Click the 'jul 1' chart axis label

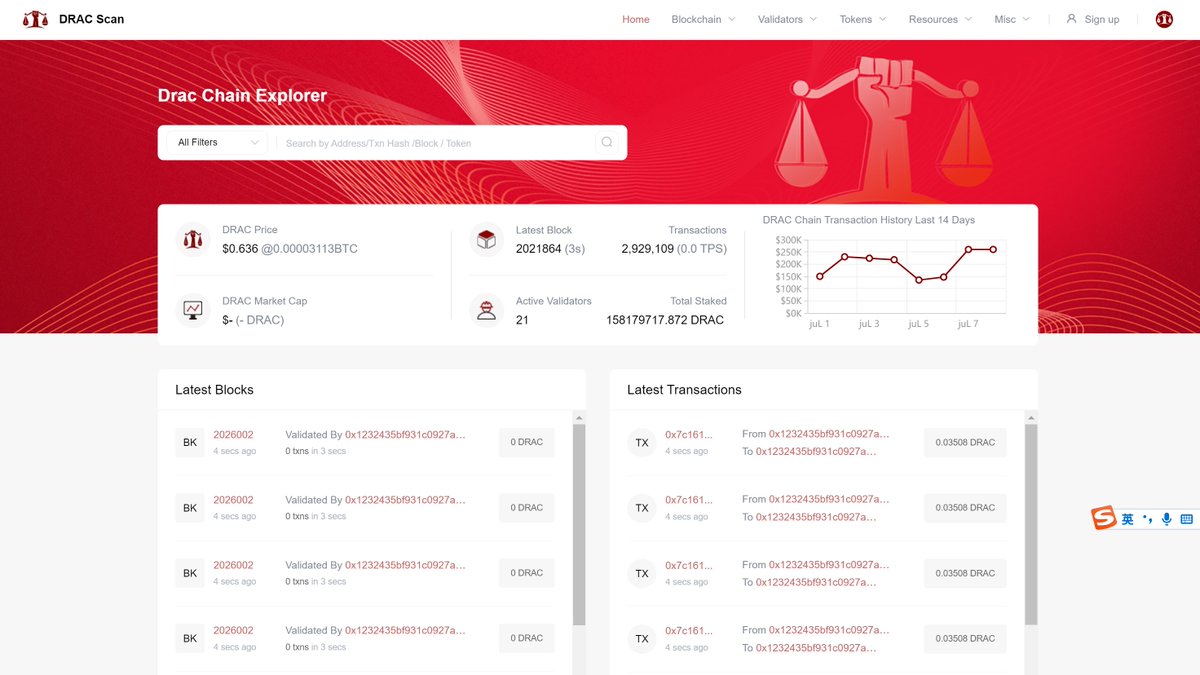(x=819, y=324)
